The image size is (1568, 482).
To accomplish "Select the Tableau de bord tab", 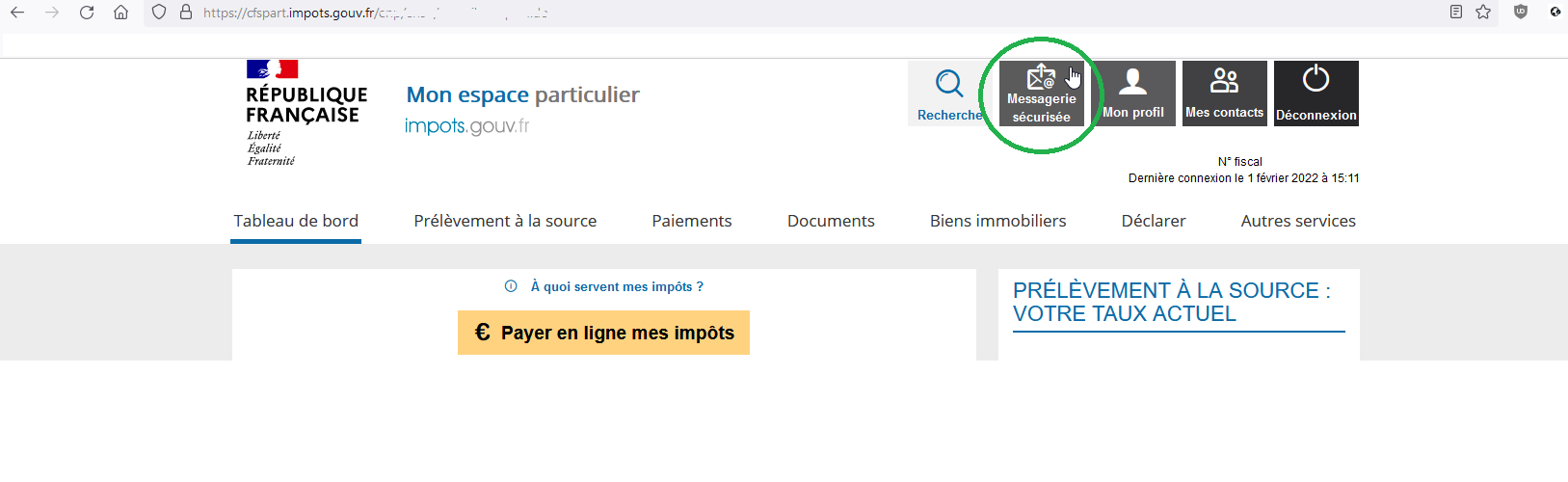I will point(296,221).
